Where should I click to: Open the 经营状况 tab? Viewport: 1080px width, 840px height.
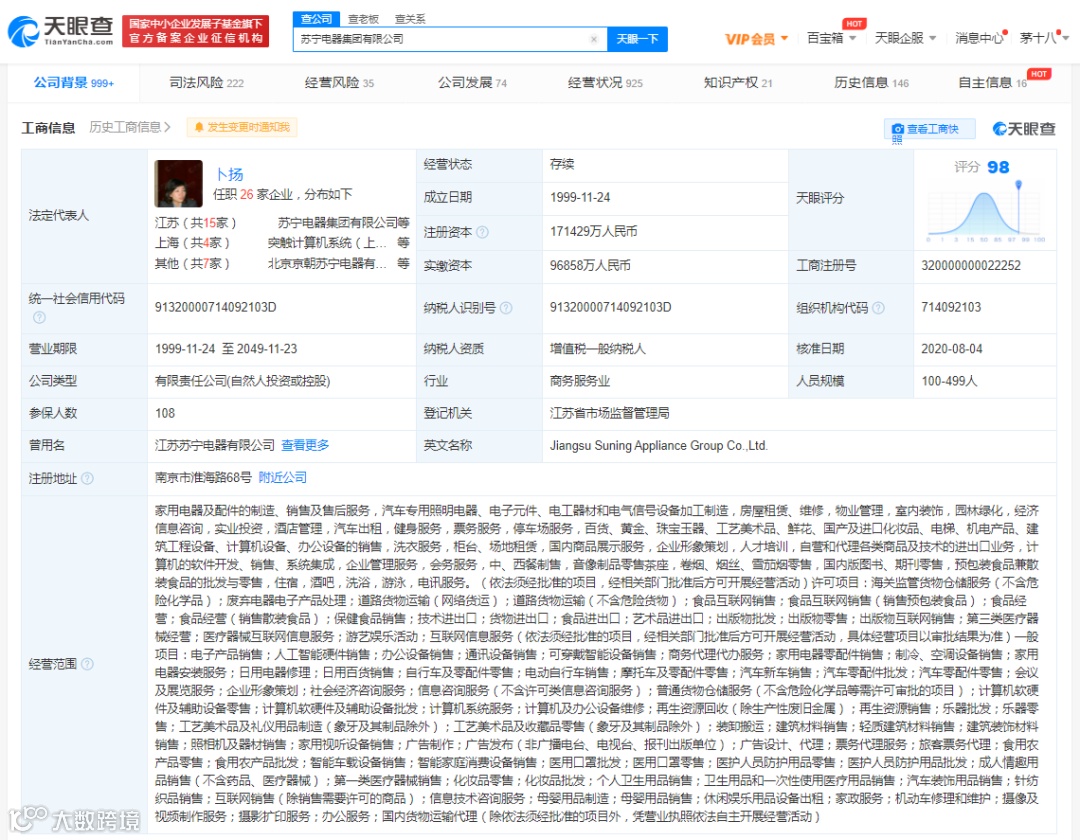(605, 83)
